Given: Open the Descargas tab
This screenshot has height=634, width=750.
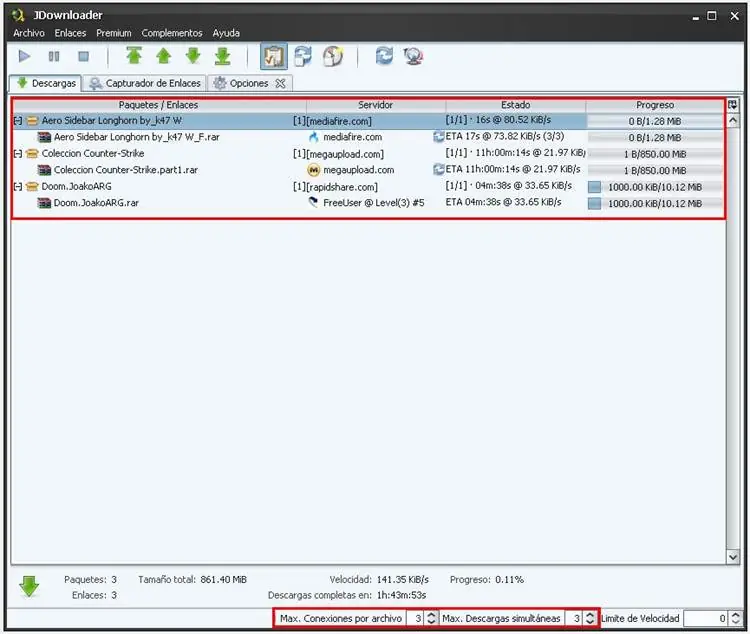Looking at the screenshot, I should click(46, 83).
